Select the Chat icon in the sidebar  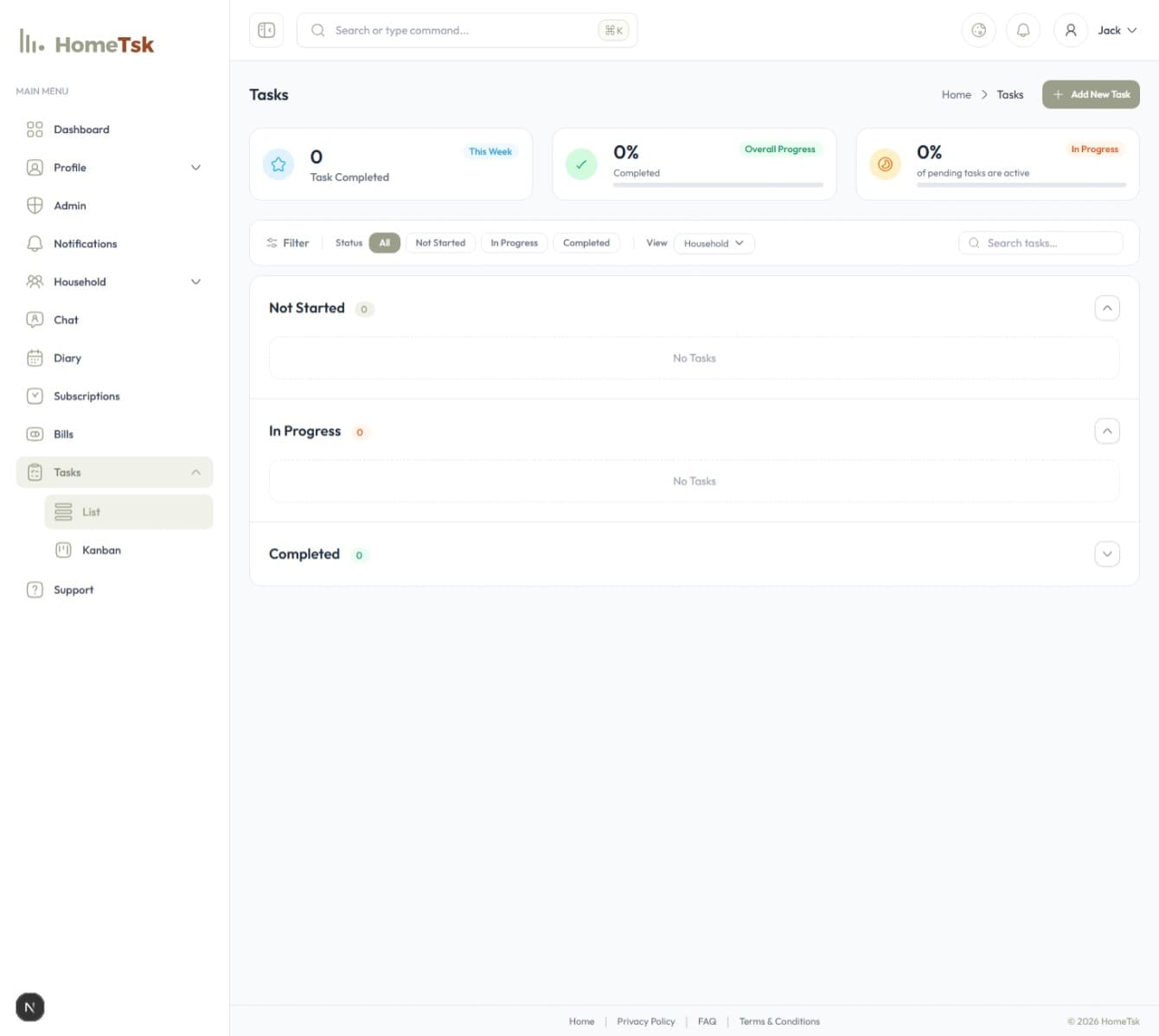(x=35, y=319)
